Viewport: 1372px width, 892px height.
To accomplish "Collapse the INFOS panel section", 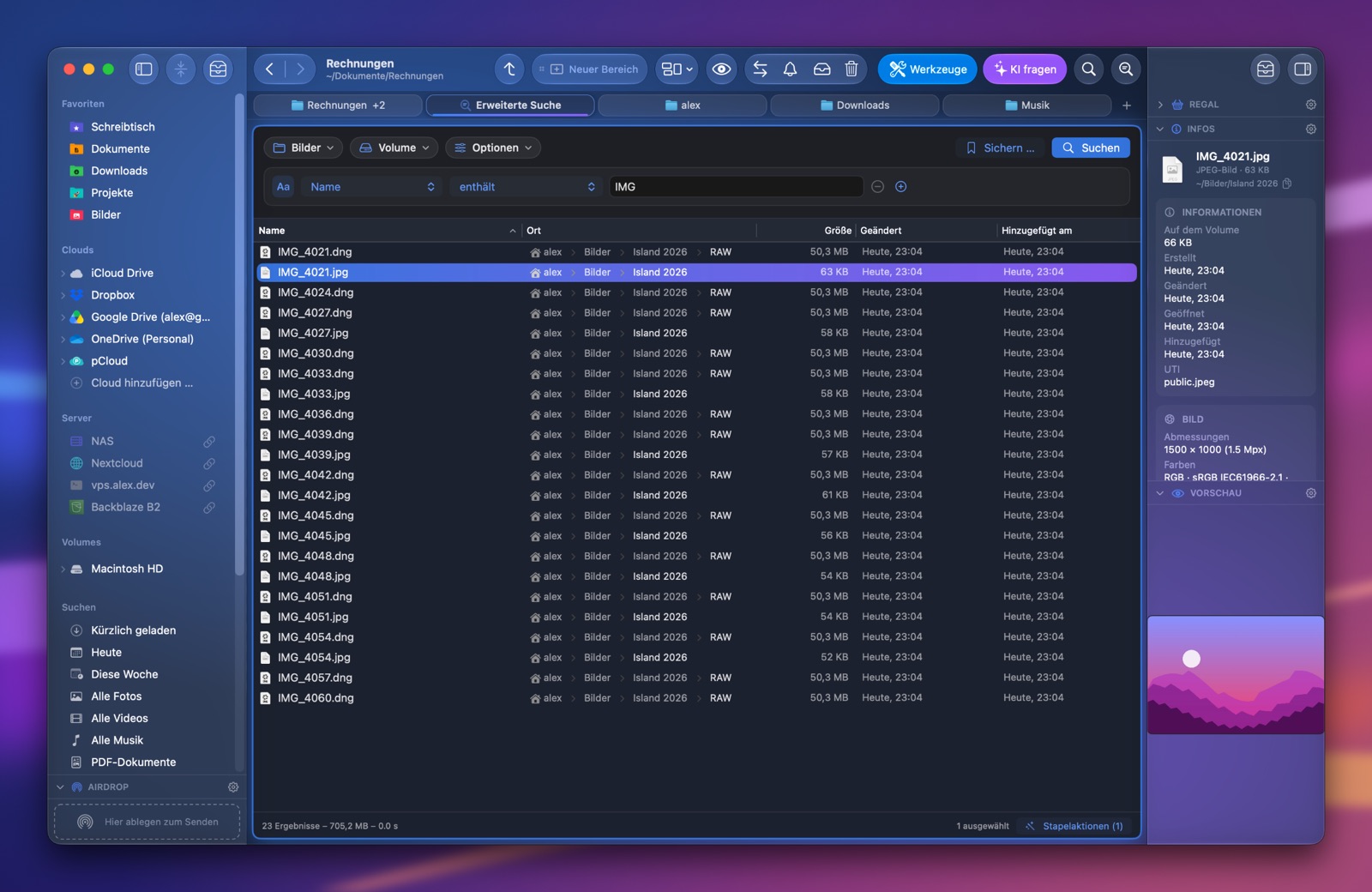I will [x=1160, y=130].
